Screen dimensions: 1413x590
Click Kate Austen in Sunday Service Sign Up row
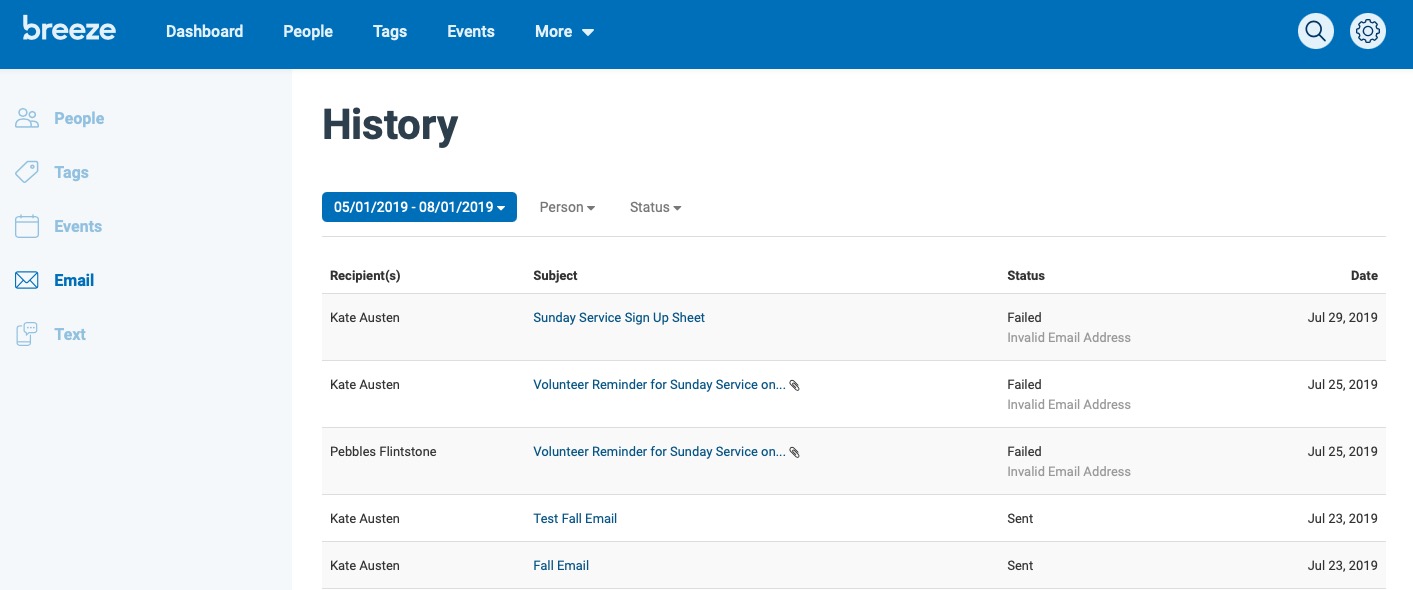point(365,318)
